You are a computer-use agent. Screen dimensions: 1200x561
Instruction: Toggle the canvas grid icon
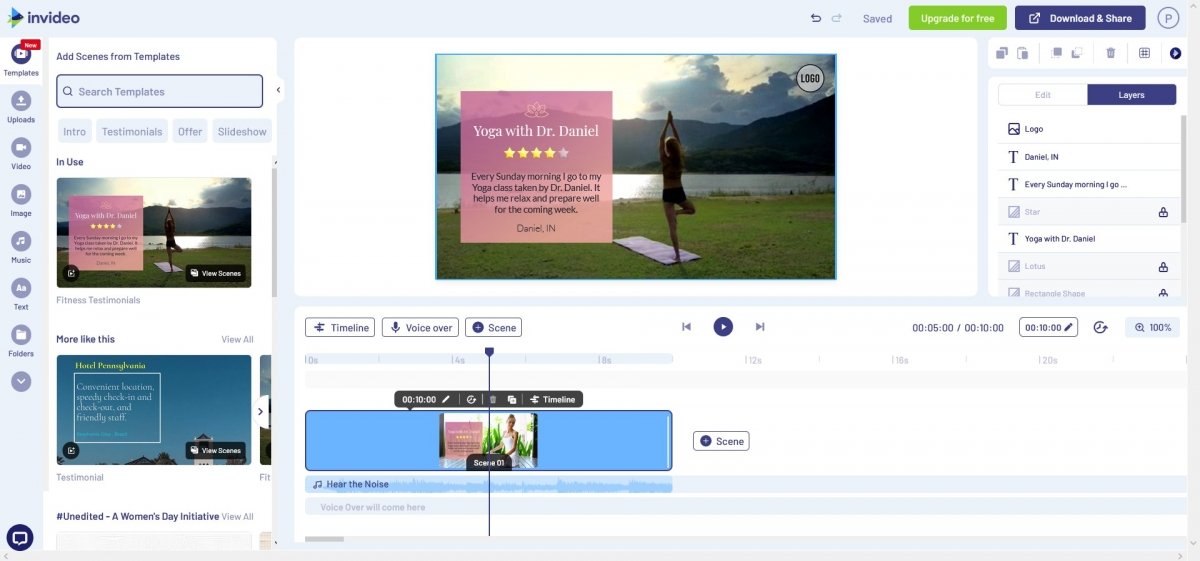1144,53
